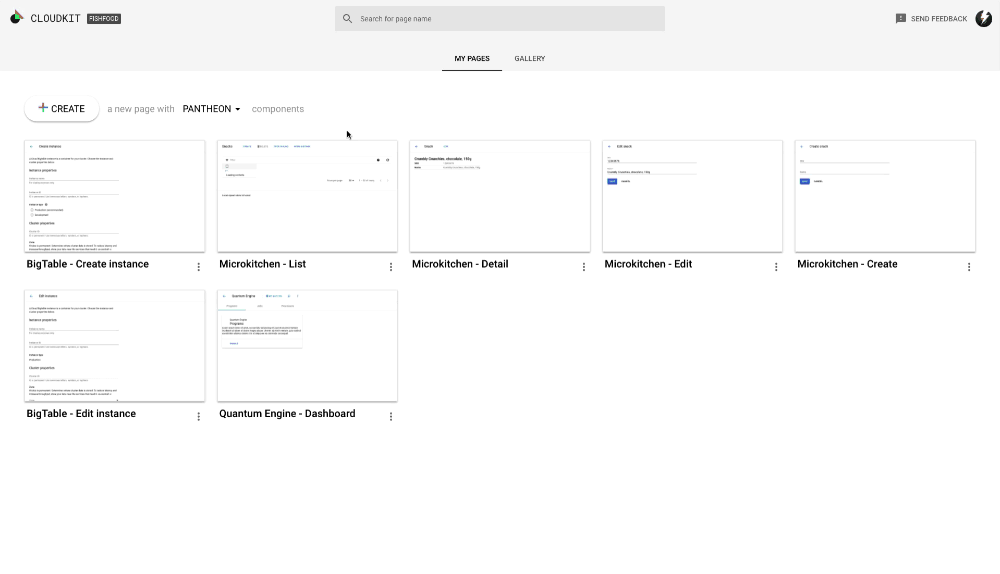Open the Microkitchen - List page thumbnail
The image size is (1000, 574).
point(307,196)
